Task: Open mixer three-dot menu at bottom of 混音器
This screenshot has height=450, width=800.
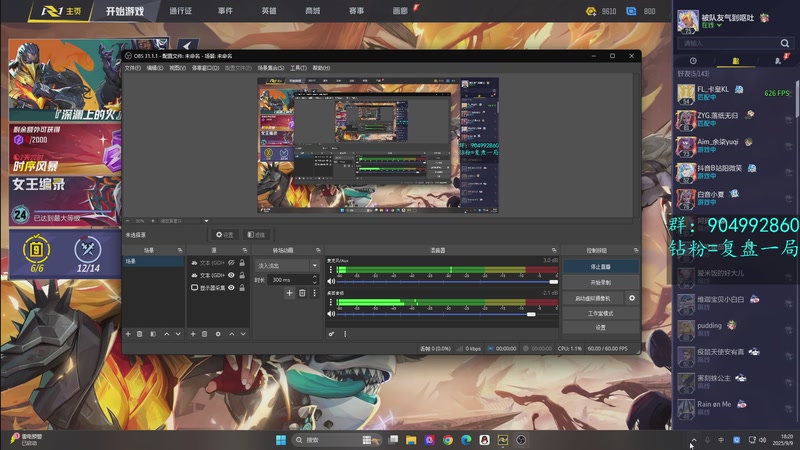Action: pyautogui.click(x=345, y=334)
